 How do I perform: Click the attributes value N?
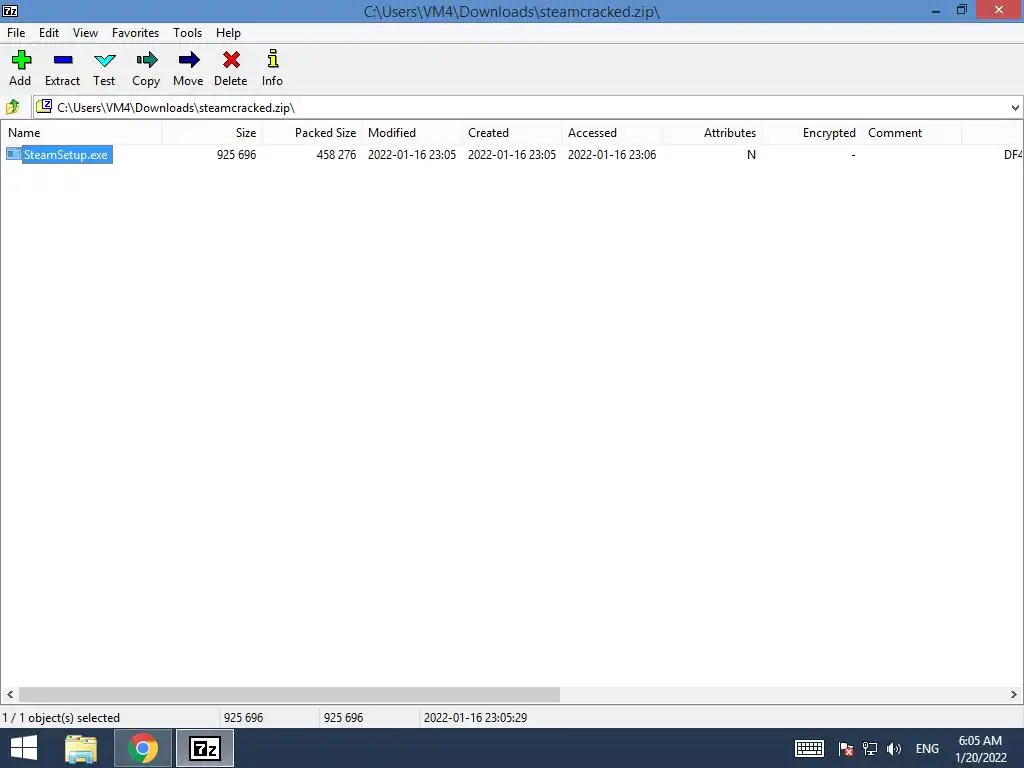point(752,155)
